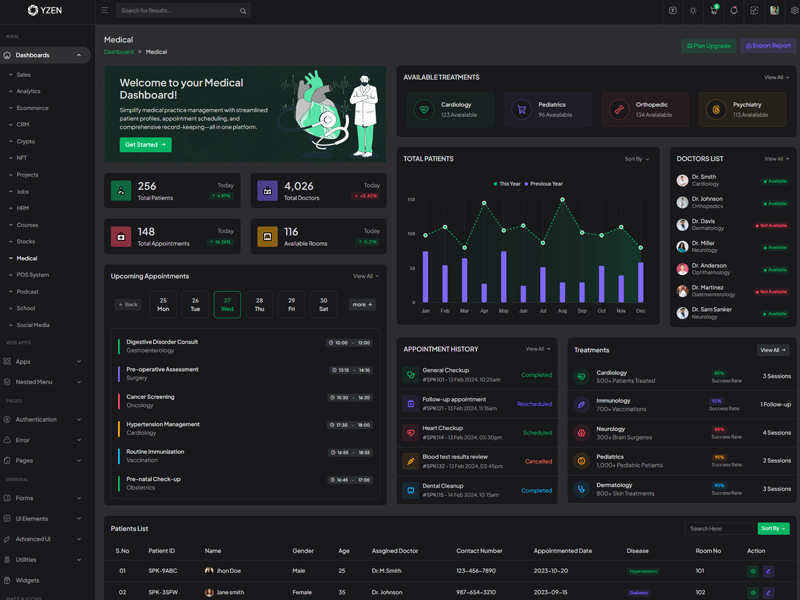
Task: Toggle the Previous Year chart legend
Action: pos(544,184)
